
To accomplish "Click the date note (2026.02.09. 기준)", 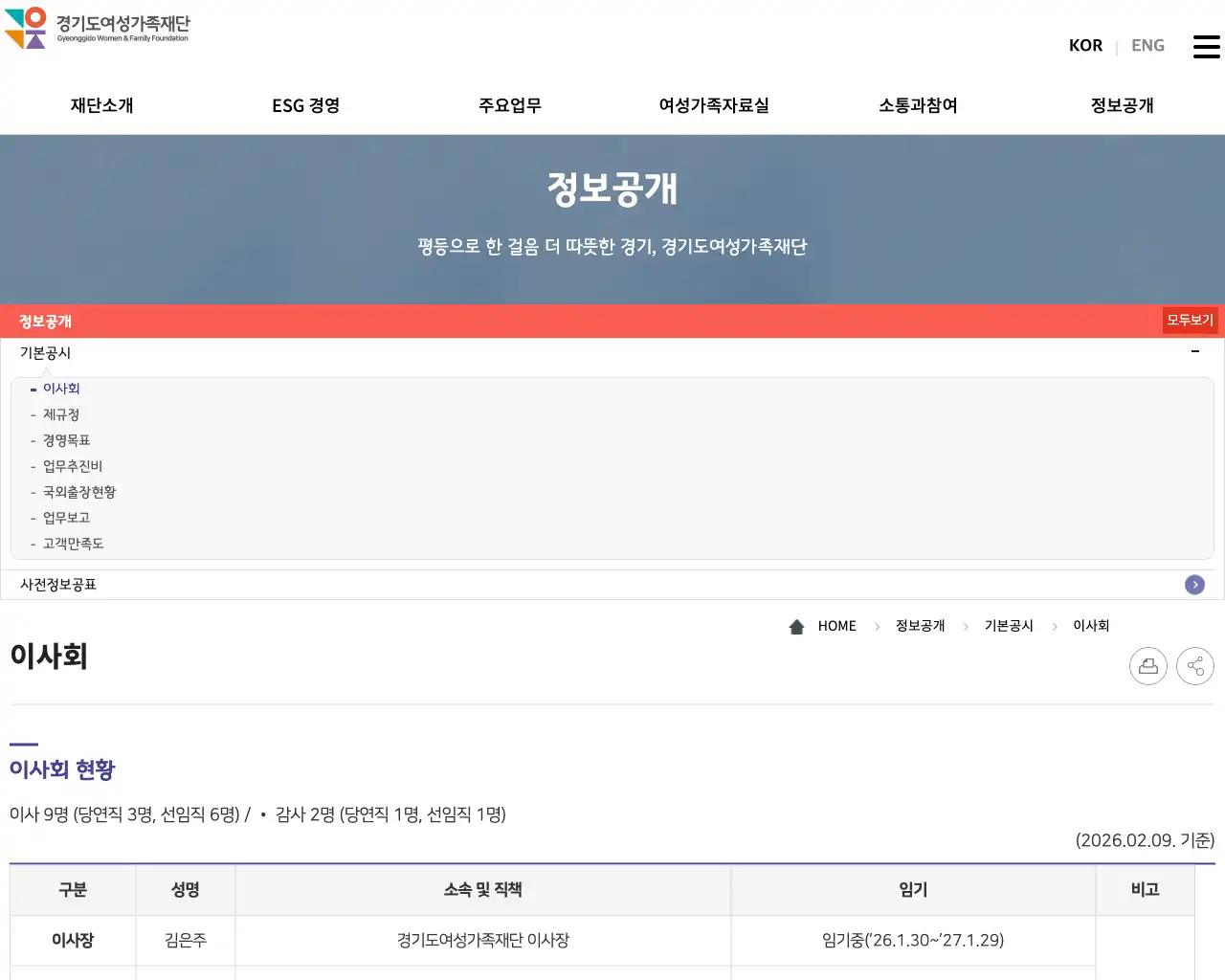I will coord(1145,840).
